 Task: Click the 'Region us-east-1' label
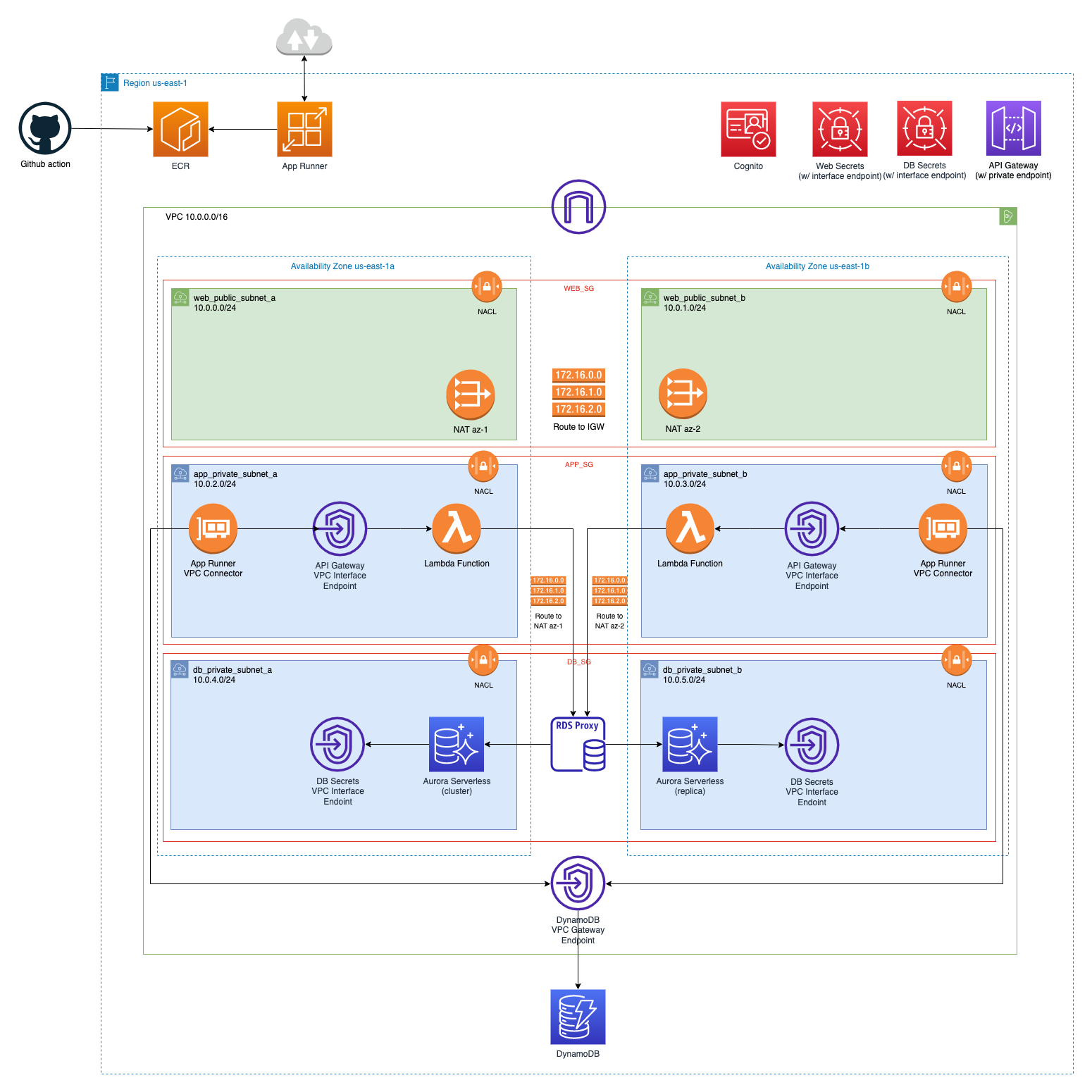pos(155,83)
